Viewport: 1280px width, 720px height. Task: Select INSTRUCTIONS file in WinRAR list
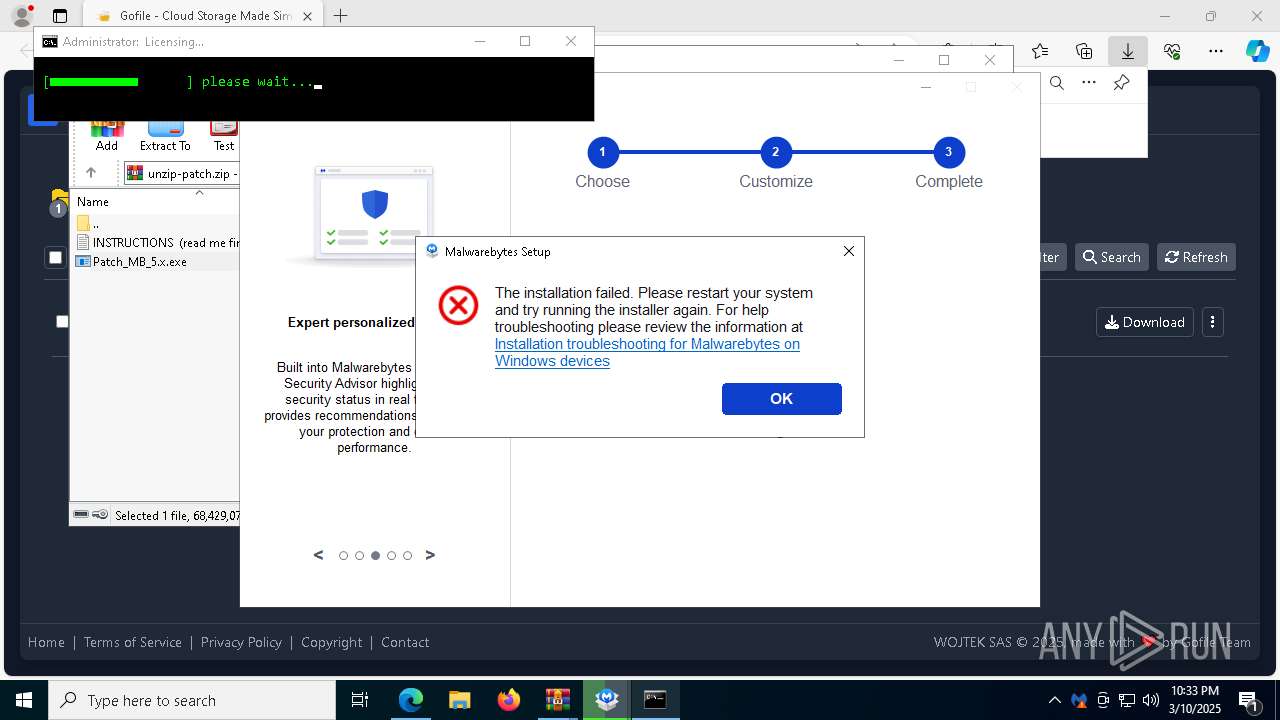(158, 242)
